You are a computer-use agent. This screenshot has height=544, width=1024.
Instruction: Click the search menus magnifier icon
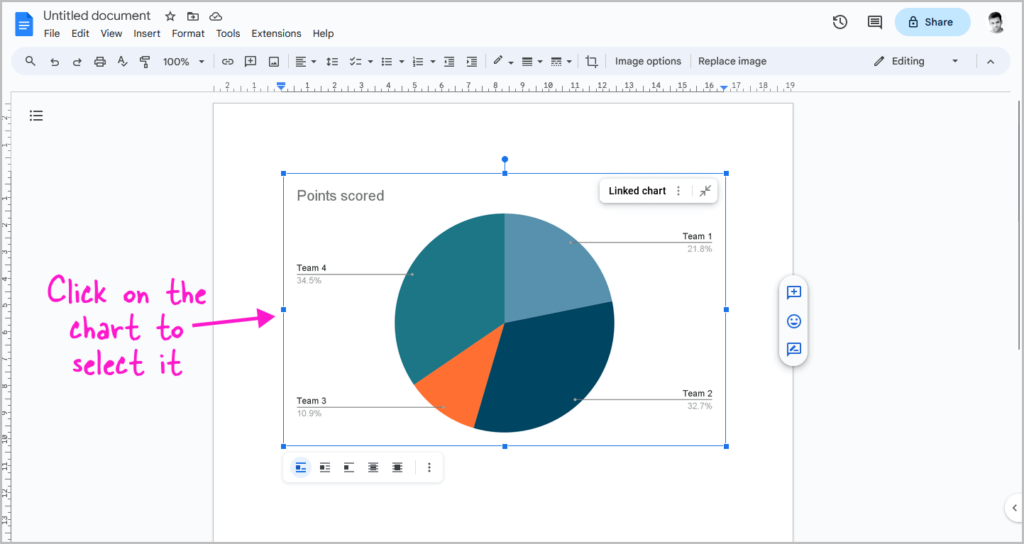30,61
